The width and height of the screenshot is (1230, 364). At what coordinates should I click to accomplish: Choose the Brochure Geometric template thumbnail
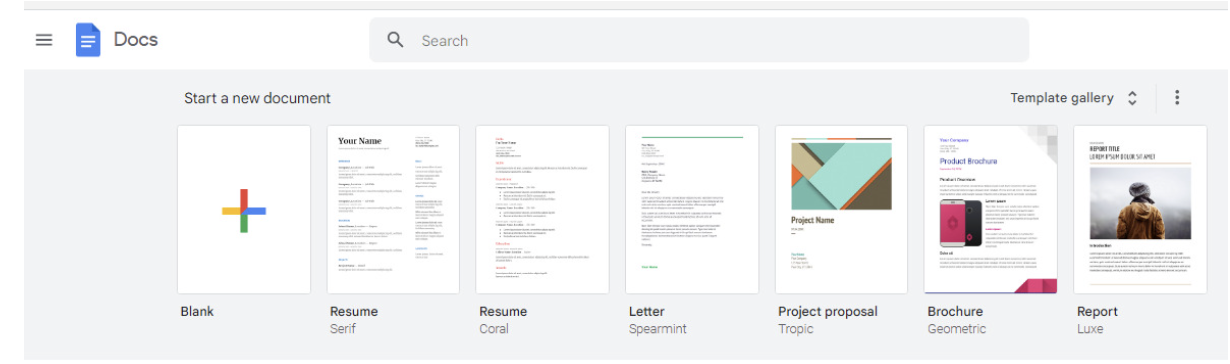point(991,210)
